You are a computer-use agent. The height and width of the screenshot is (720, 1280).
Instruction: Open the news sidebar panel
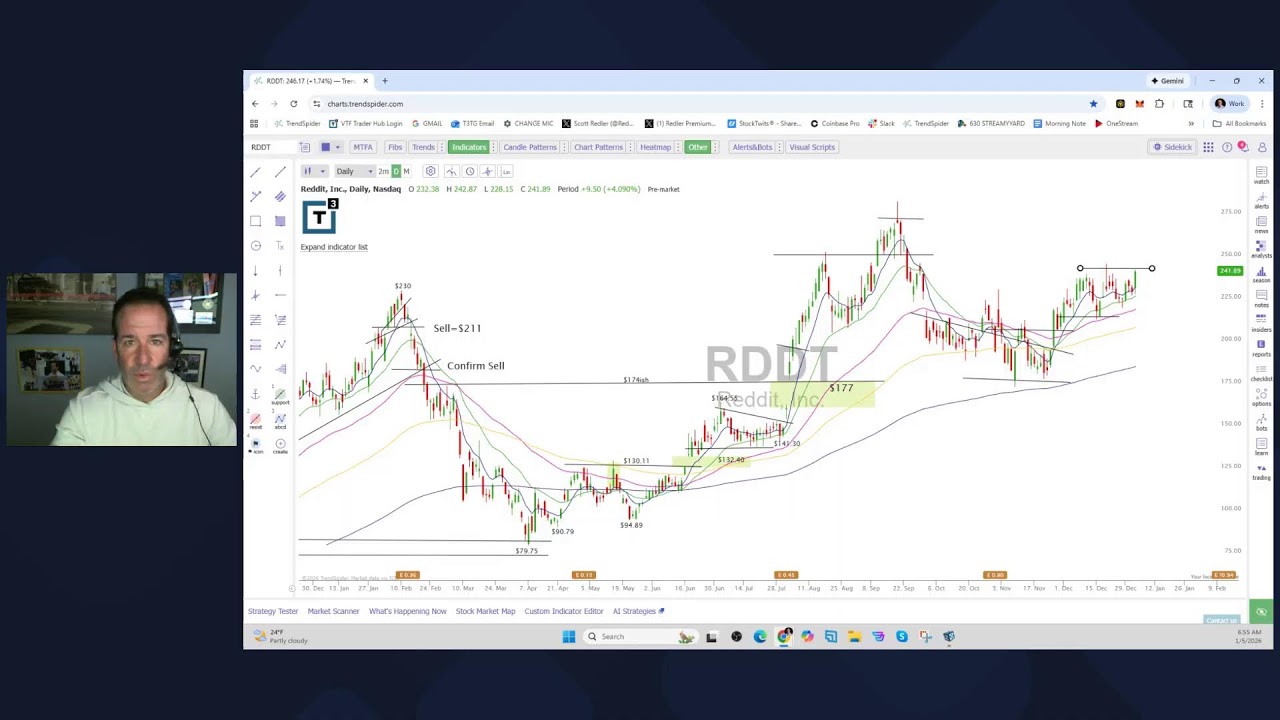tap(1261, 224)
